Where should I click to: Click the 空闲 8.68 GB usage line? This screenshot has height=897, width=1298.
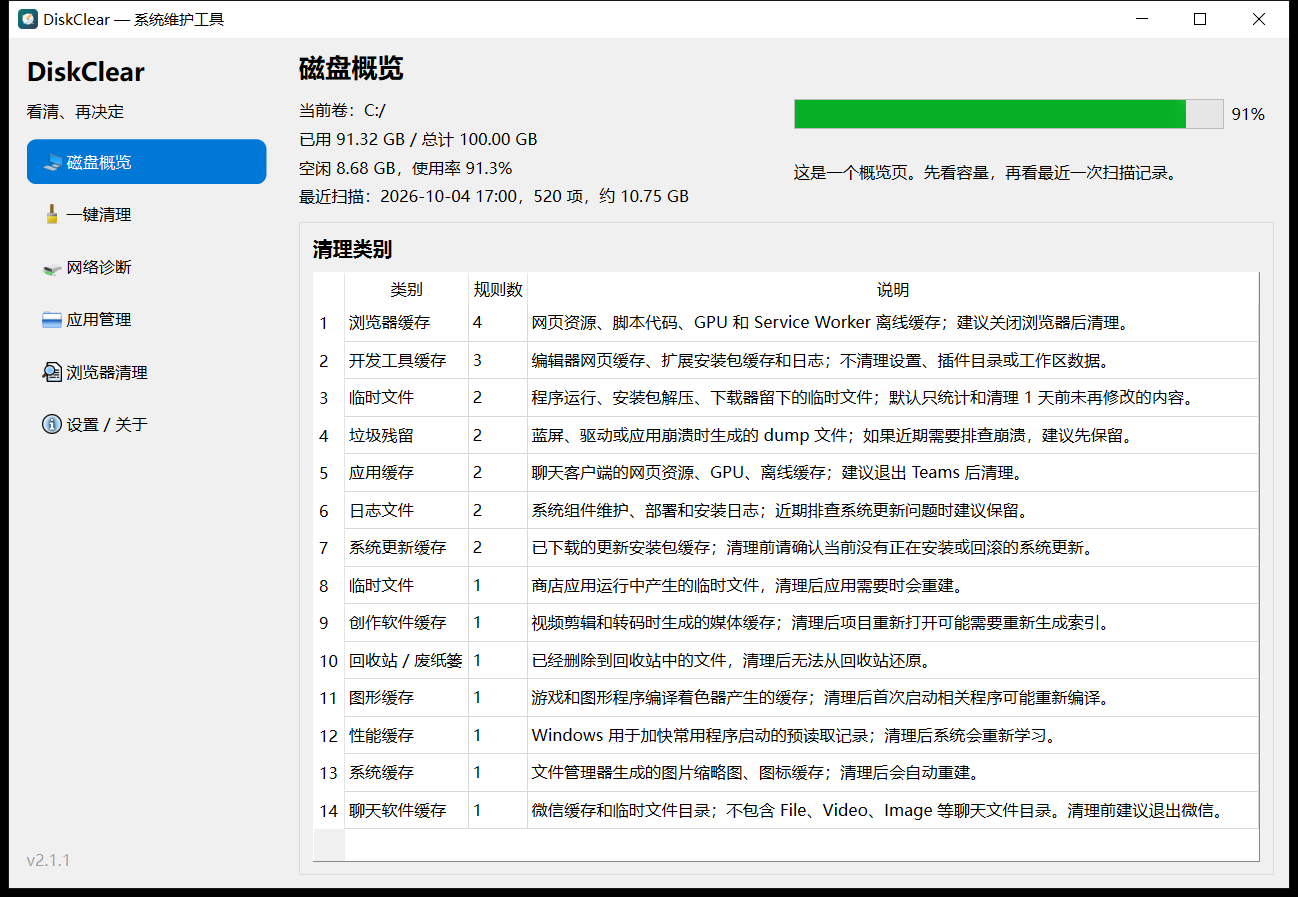[x=405, y=168]
